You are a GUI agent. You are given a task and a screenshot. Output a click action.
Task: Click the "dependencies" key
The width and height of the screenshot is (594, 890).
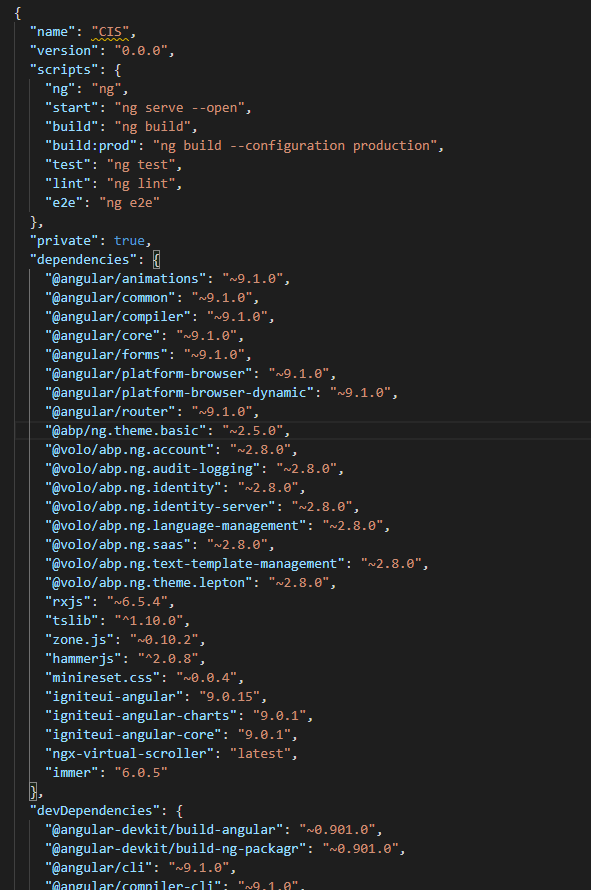coord(83,260)
